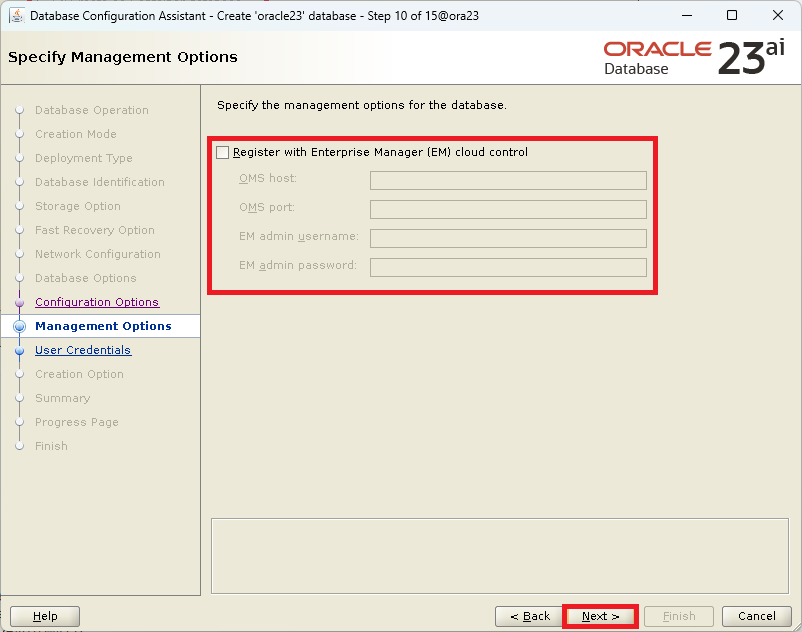The height and width of the screenshot is (632, 802).
Task: Click the Database Options step
Action: click(86, 278)
